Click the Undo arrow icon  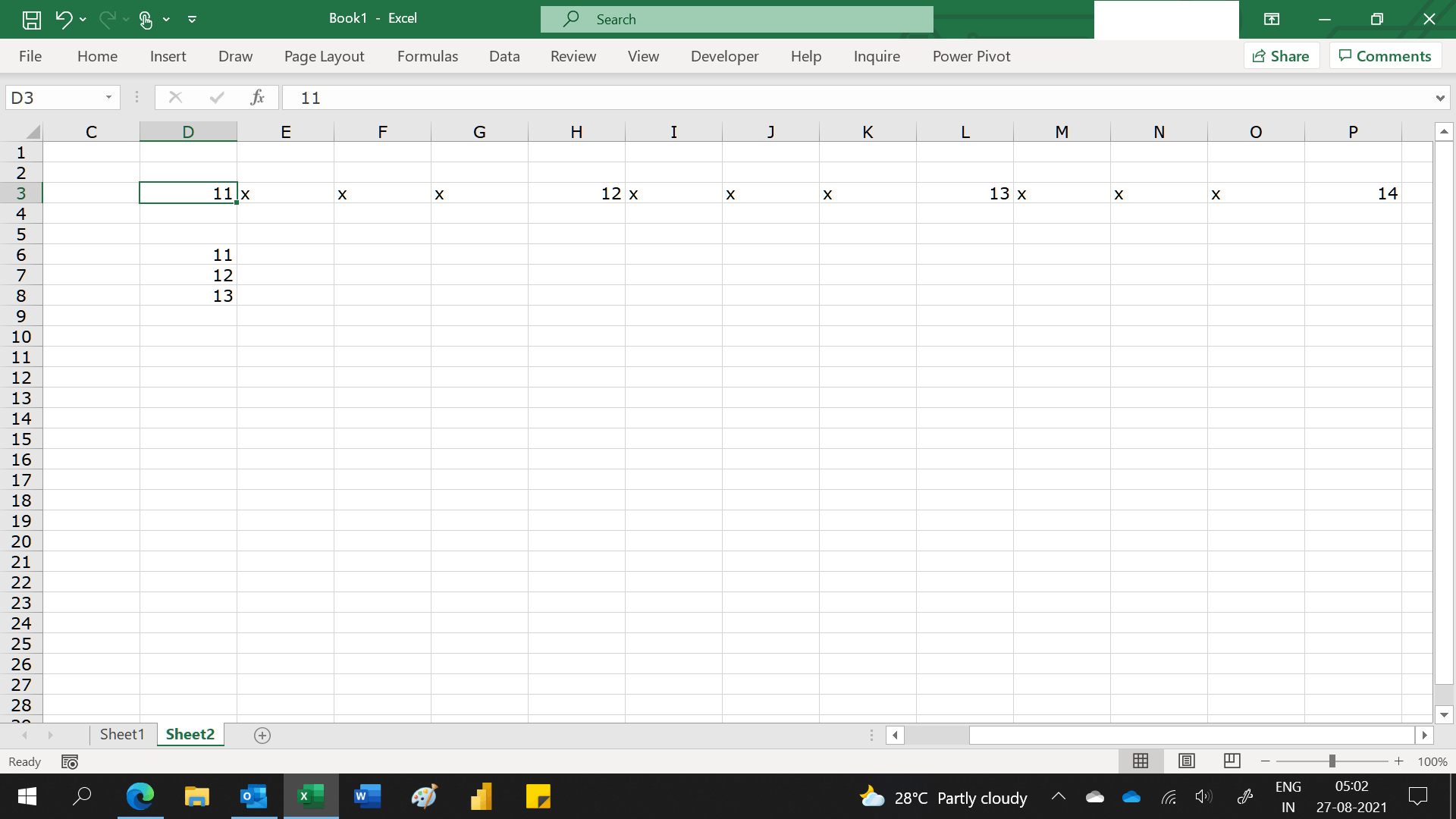point(64,19)
